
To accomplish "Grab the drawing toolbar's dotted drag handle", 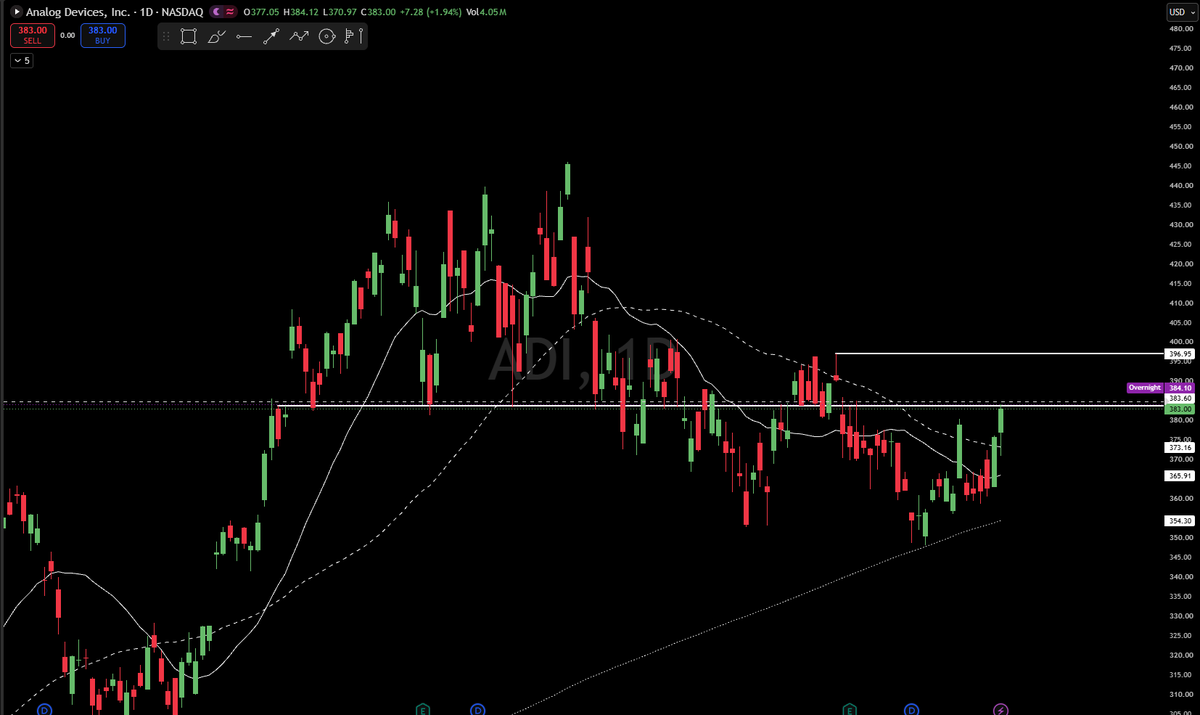I will pyautogui.click(x=166, y=37).
